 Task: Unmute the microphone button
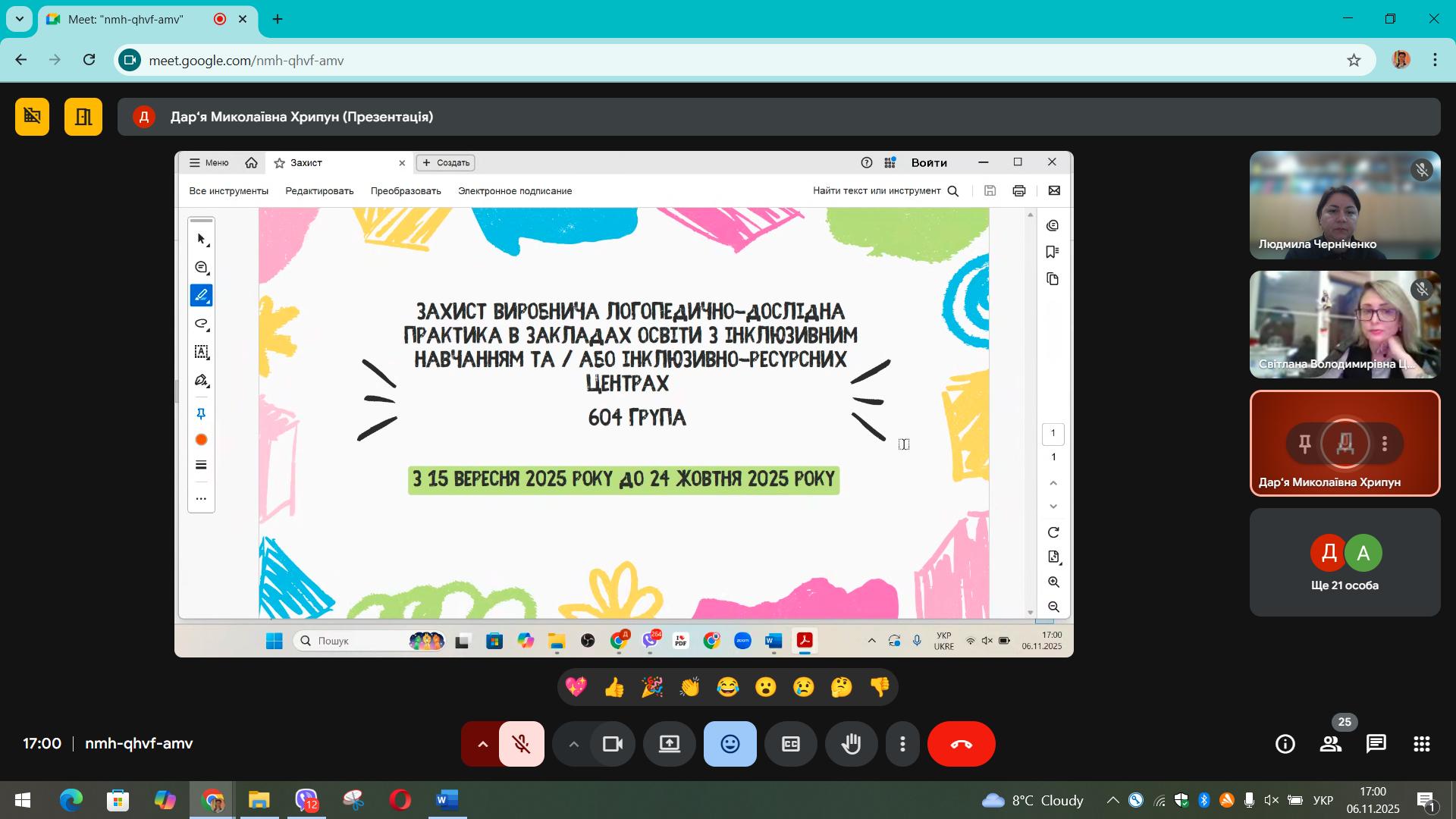522,744
